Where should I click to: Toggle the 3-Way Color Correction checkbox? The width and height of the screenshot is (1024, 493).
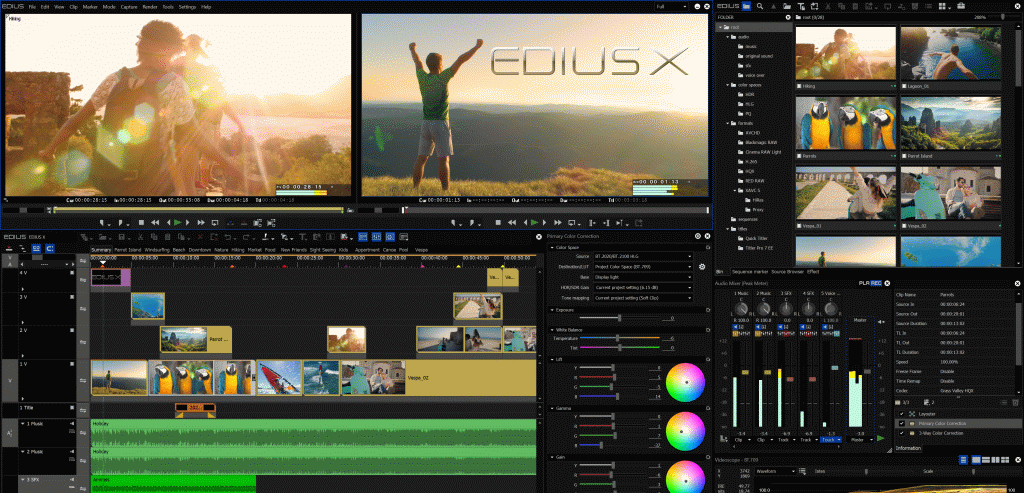900,432
